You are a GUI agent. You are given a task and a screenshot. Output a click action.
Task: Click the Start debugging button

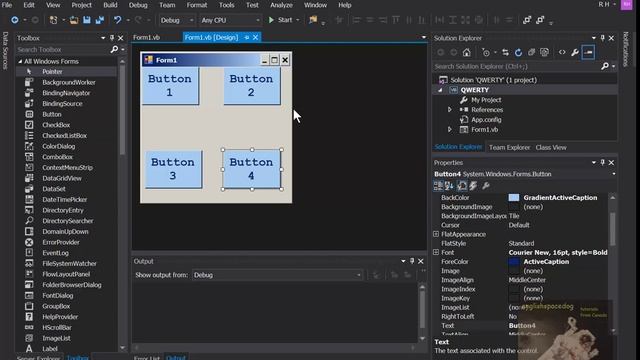[x=280, y=20]
